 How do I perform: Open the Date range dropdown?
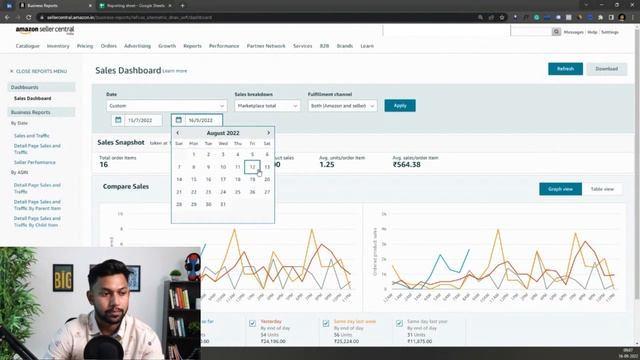point(167,106)
